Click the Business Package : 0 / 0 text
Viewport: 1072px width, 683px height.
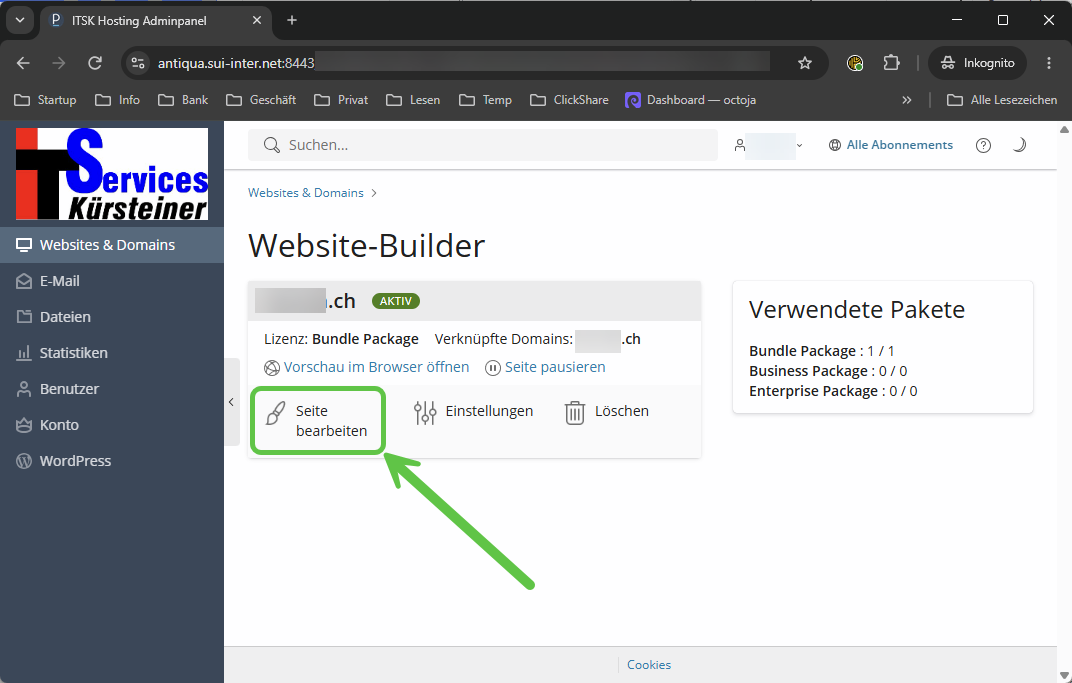pos(828,371)
